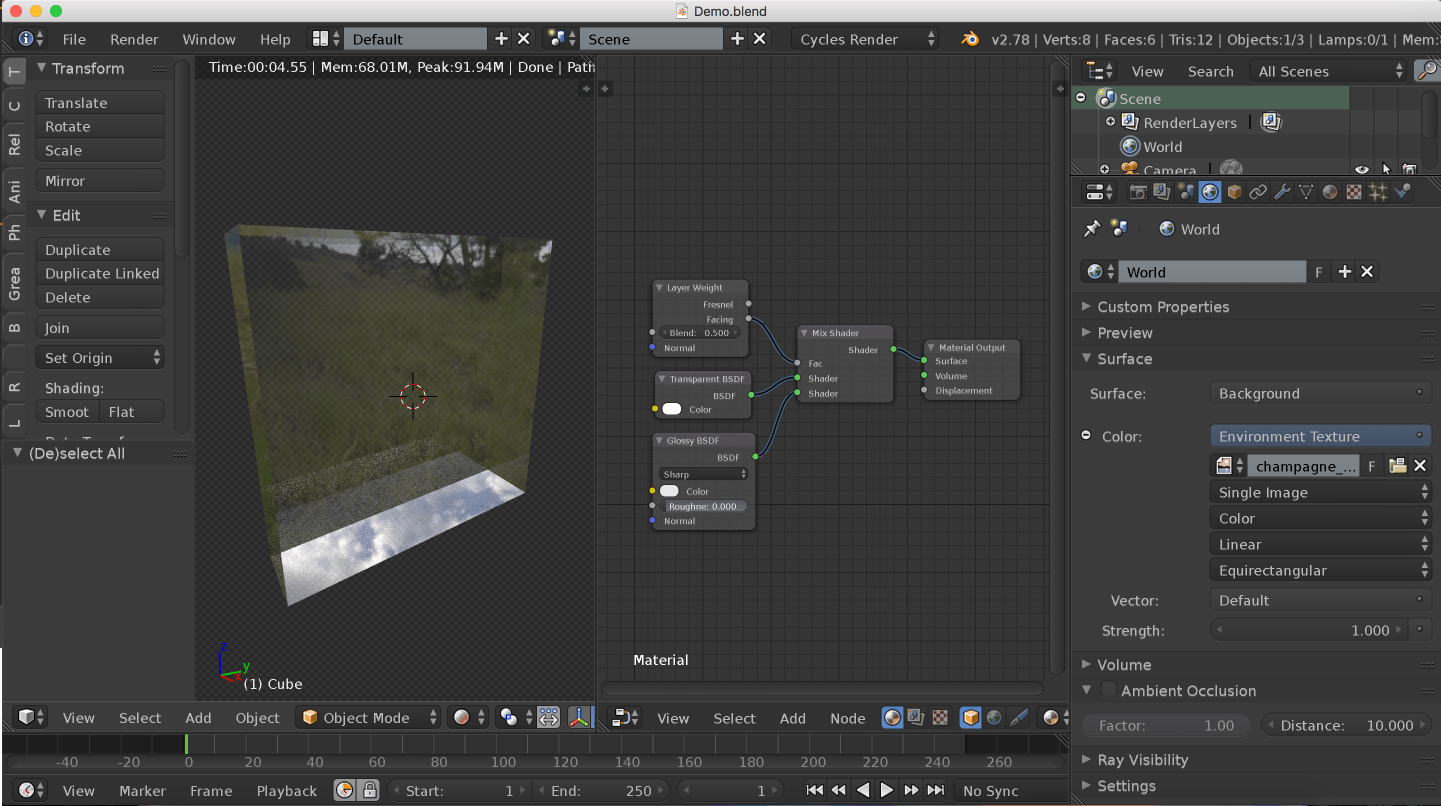Image resolution: width=1441 pixels, height=806 pixels.
Task: Toggle Camera visibility eye in outliner
Action: point(1361,170)
